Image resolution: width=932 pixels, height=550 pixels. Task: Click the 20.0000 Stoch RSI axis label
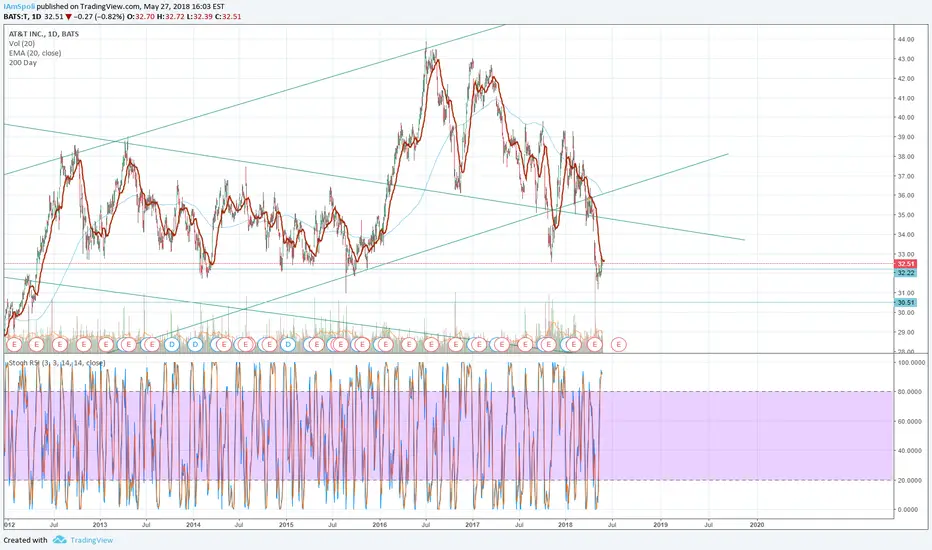(x=909, y=480)
